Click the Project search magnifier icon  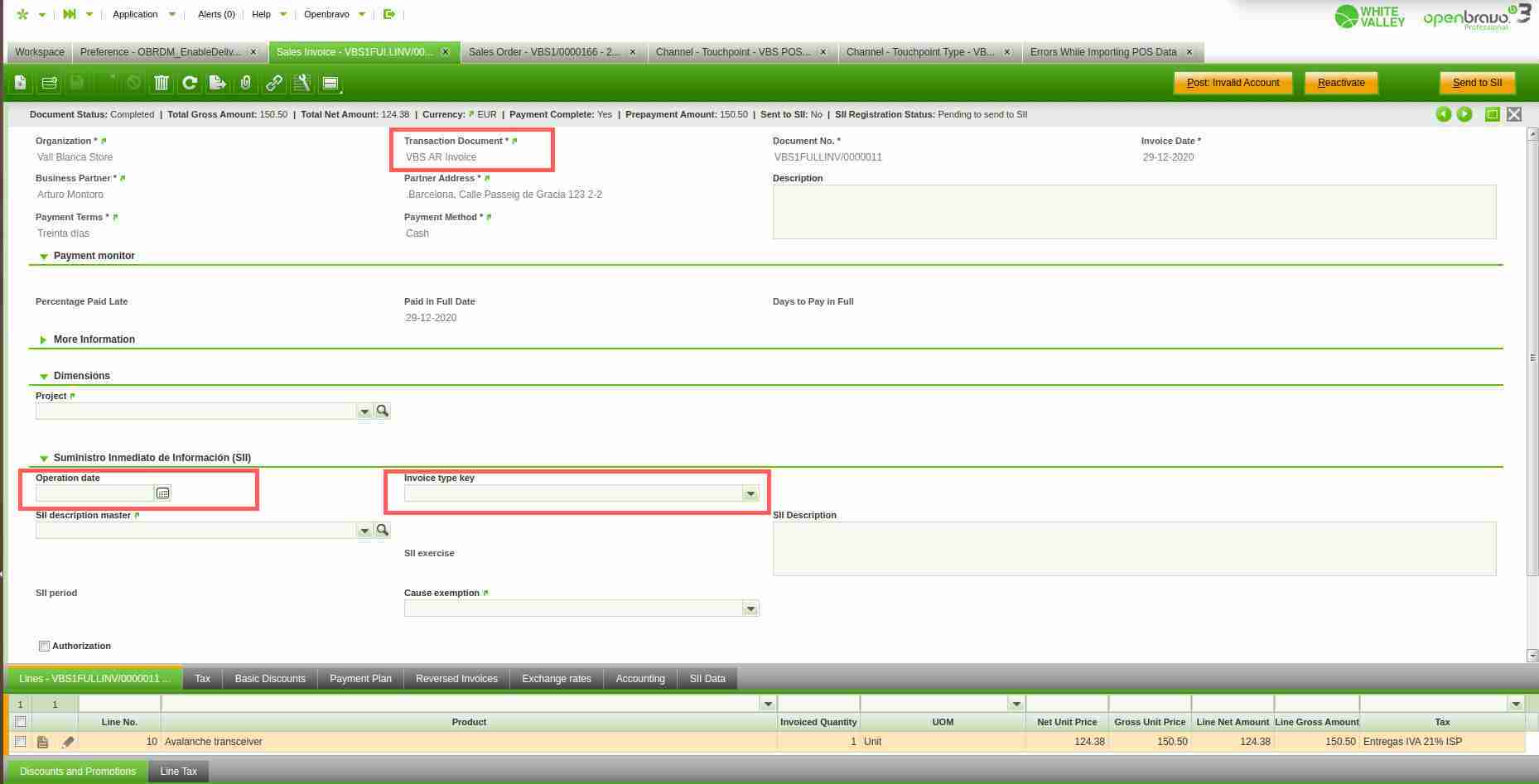tap(382, 411)
